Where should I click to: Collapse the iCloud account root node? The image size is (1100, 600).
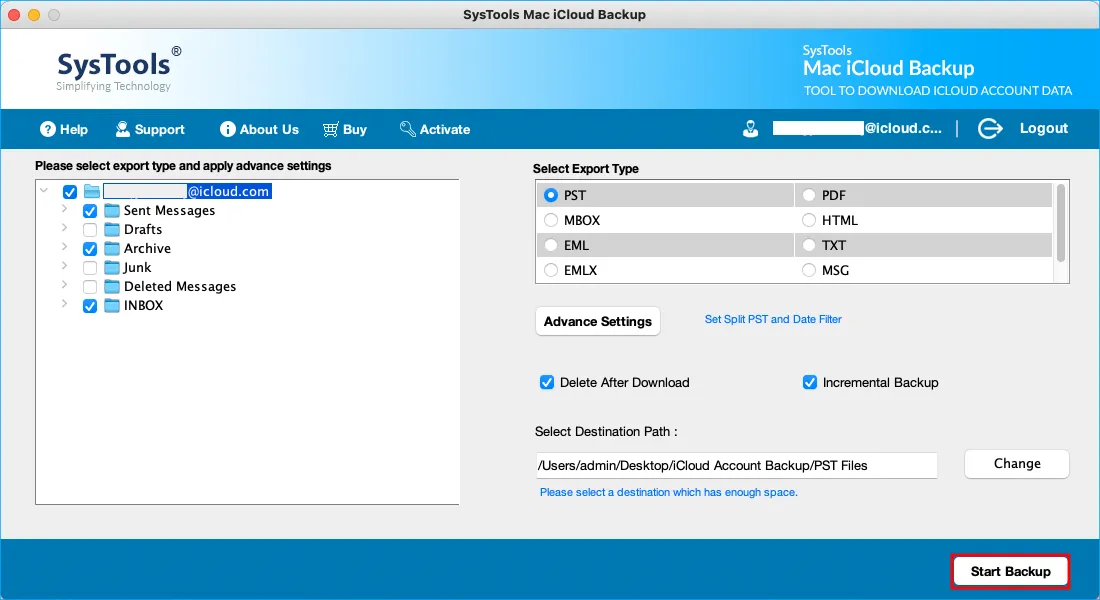44,191
